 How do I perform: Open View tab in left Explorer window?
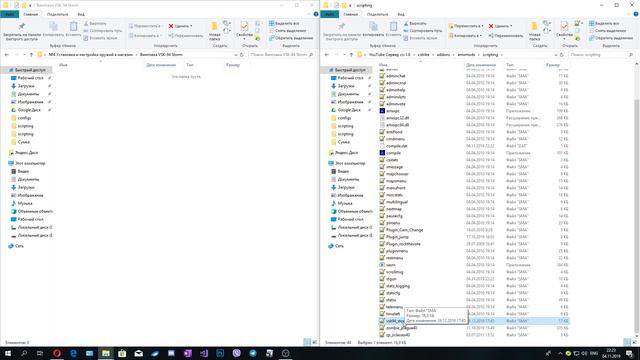(x=81, y=14)
